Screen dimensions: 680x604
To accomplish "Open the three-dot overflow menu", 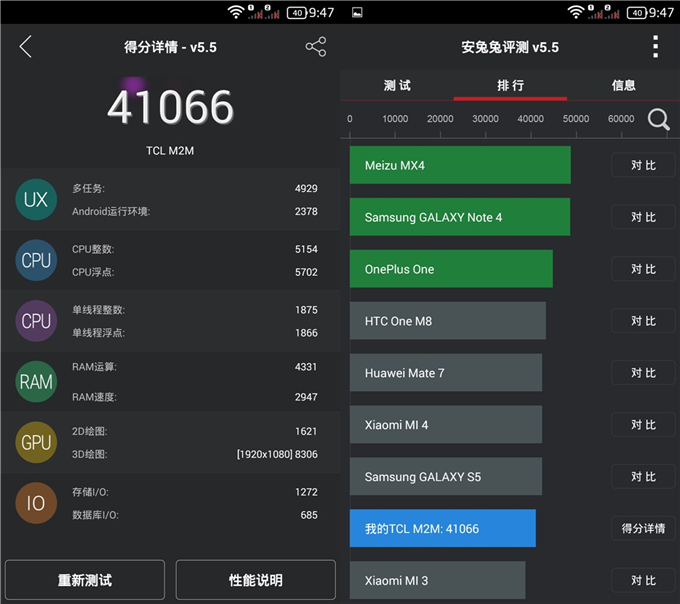I will click(655, 47).
